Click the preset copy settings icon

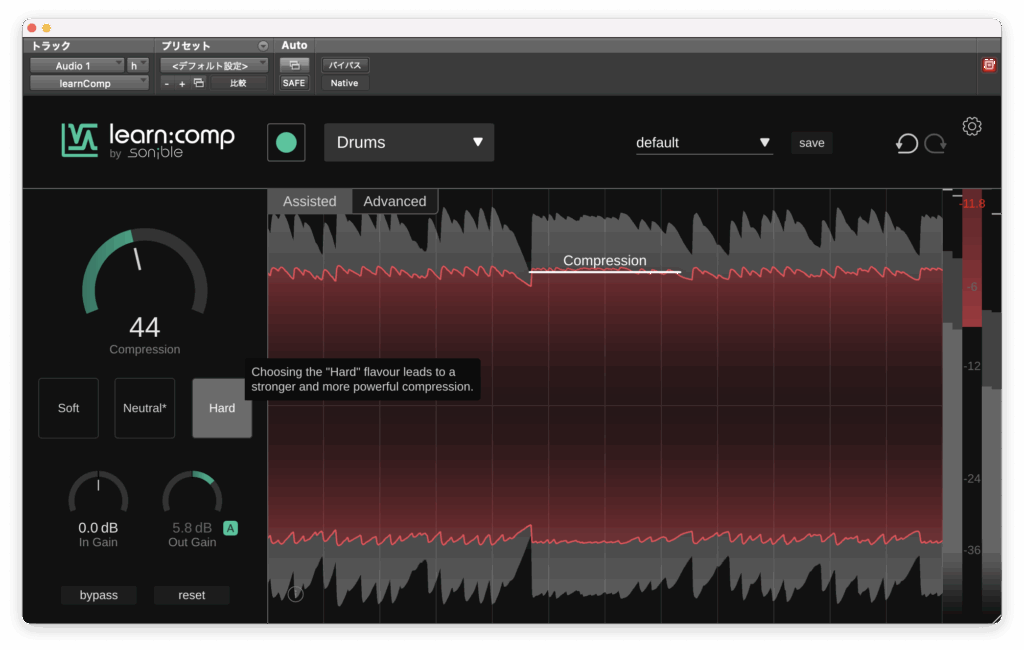[x=199, y=83]
